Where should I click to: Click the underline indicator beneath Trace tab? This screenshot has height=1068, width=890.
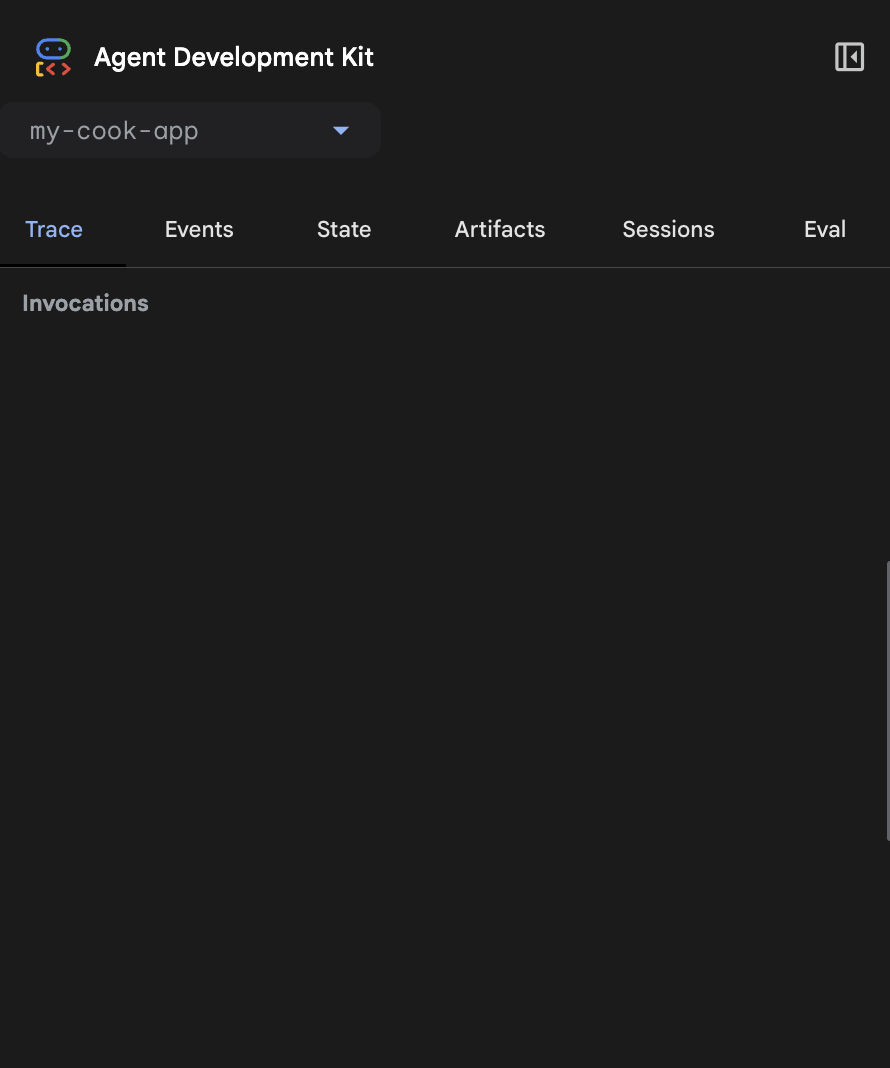coord(63,265)
